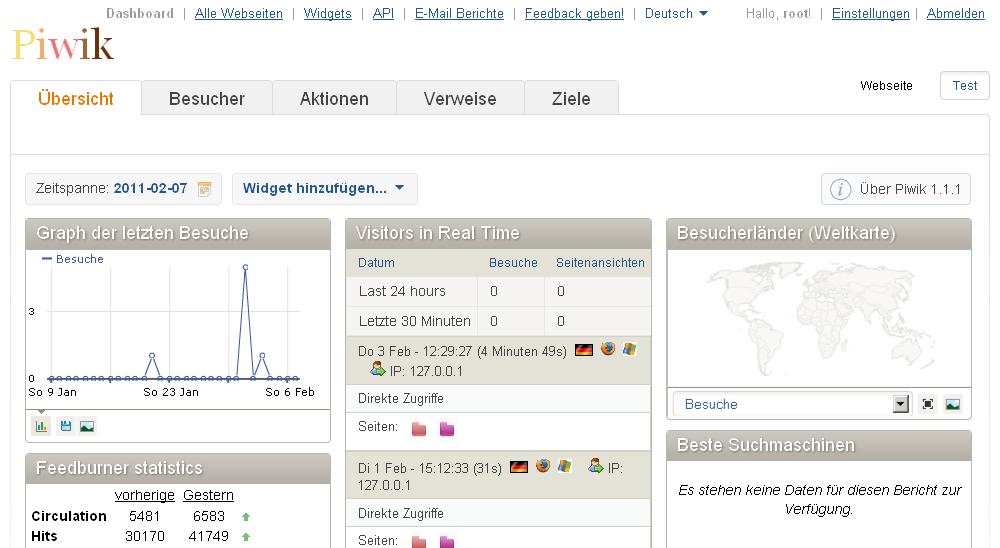Click the world map fullscreen icon
The height and width of the screenshot is (548, 1000).
pos(928,404)
